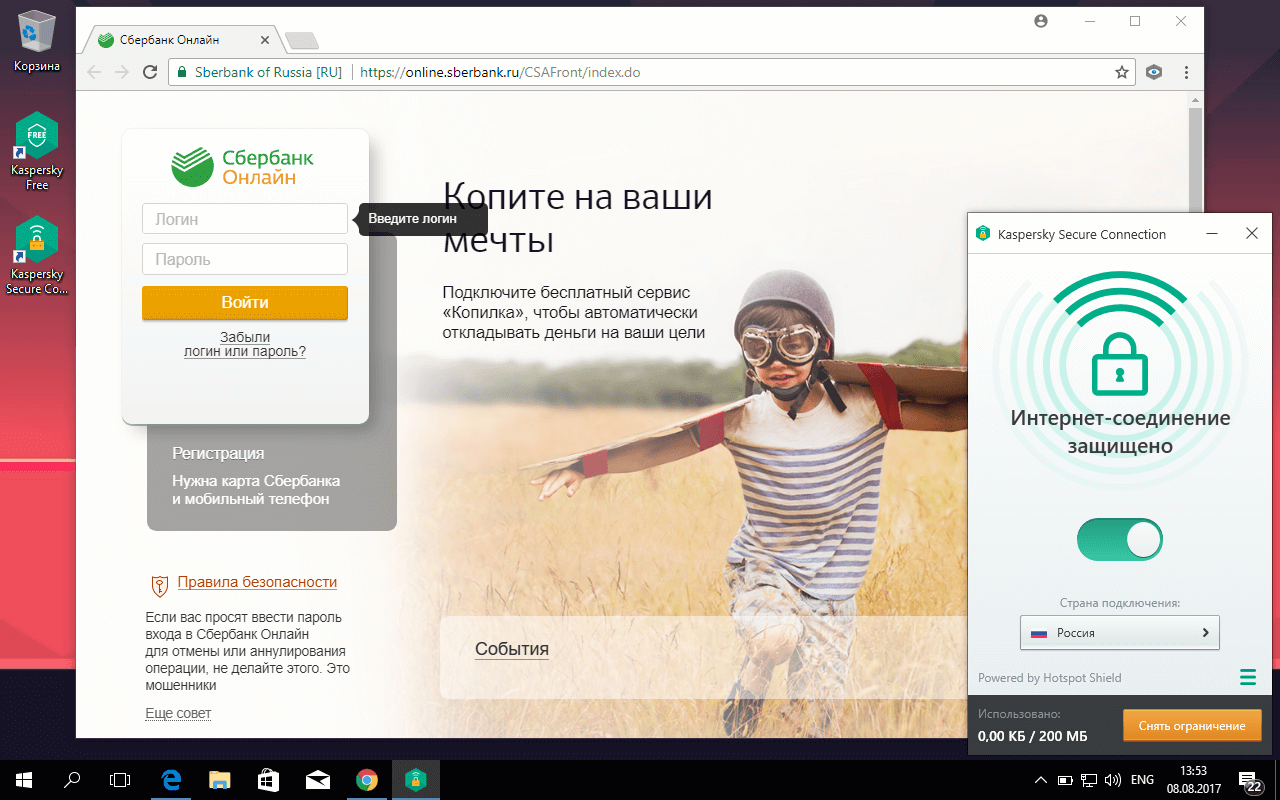Screen dimensions: 1280x800
Task: Click inside the Логин input field
Action: click(x=244, y=218)
